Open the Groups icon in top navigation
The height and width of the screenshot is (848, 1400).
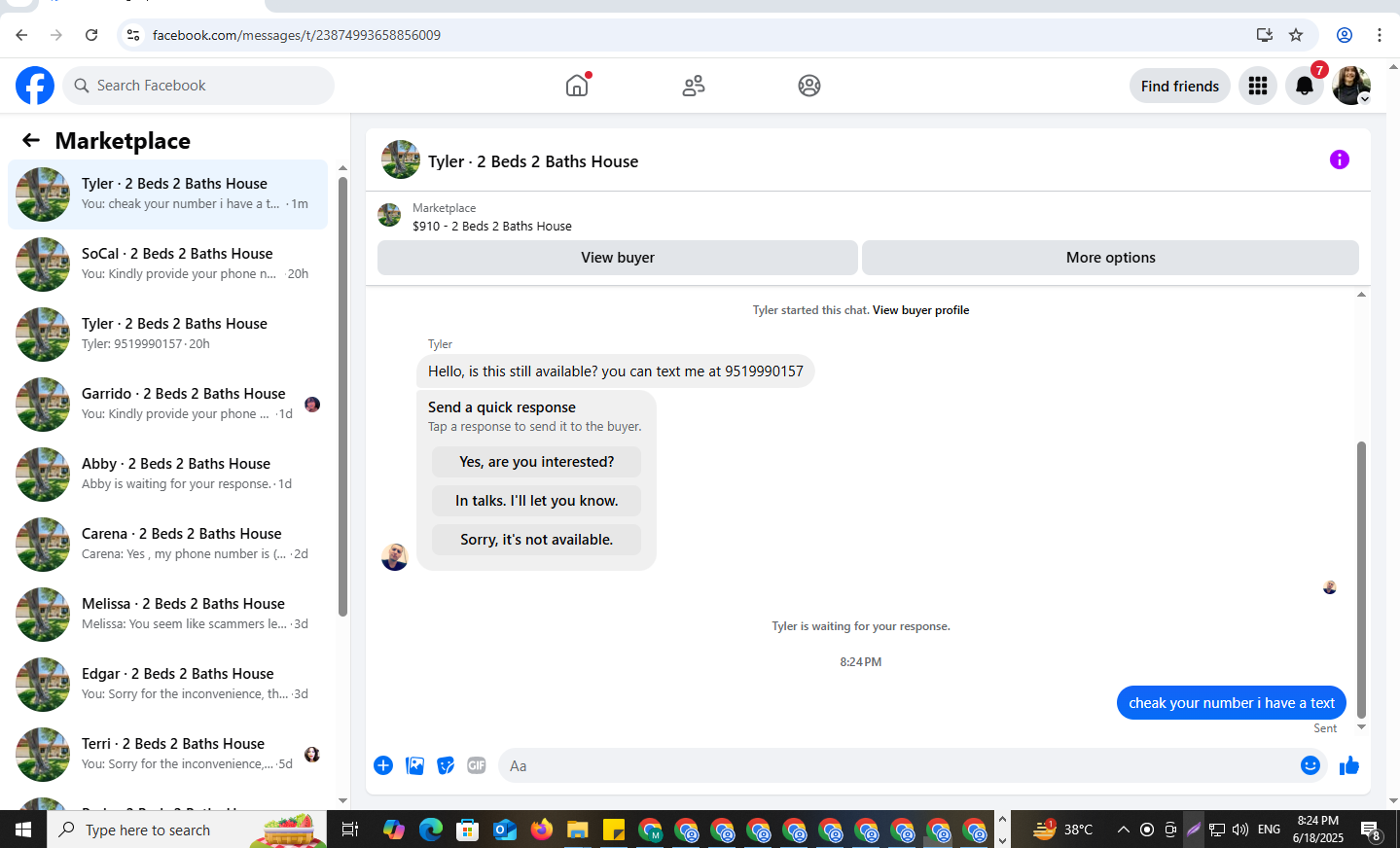click(x=809, y=86)
